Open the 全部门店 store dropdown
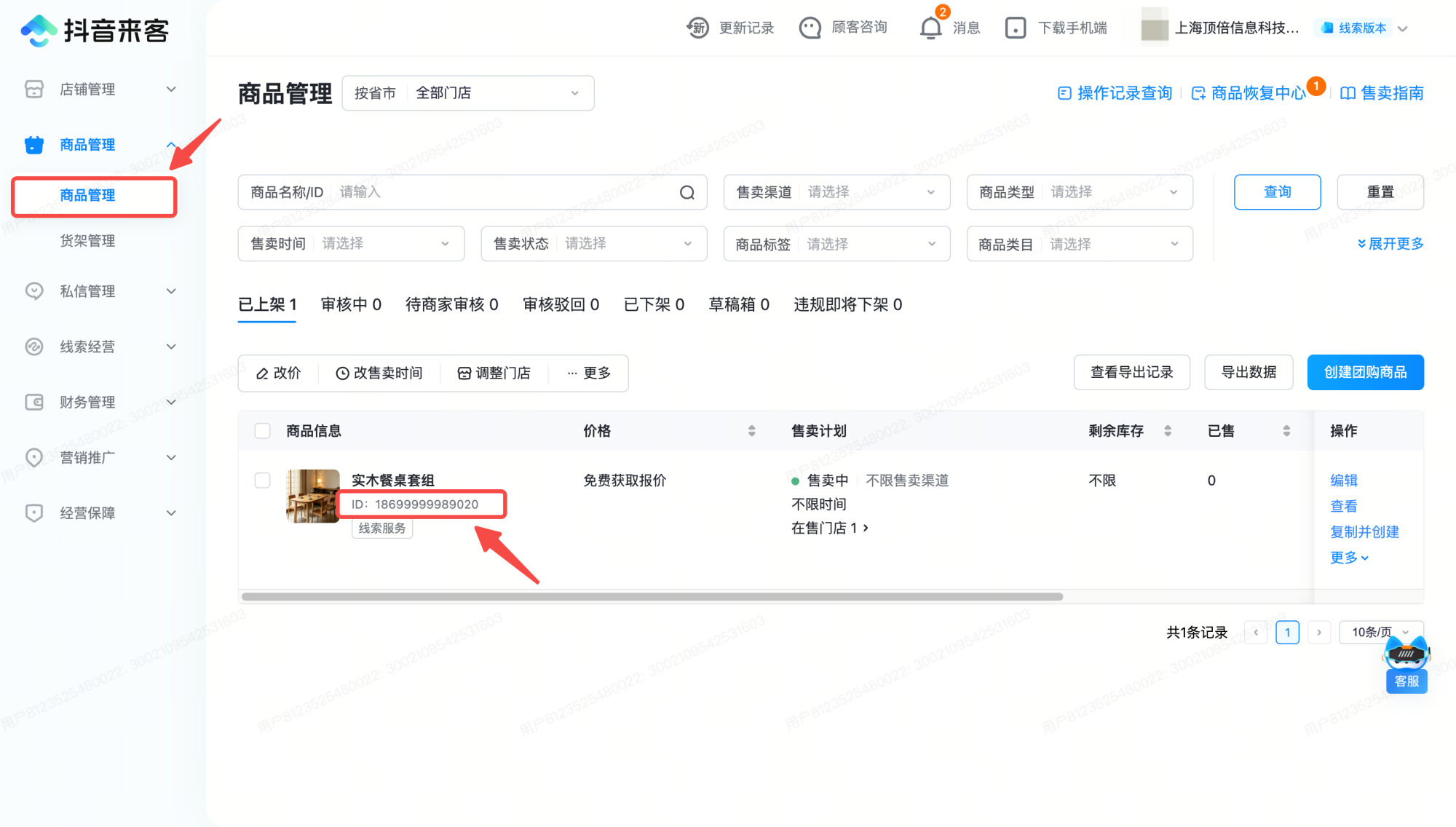Viewport: 1456px width, 827px height. pos(467,93)
